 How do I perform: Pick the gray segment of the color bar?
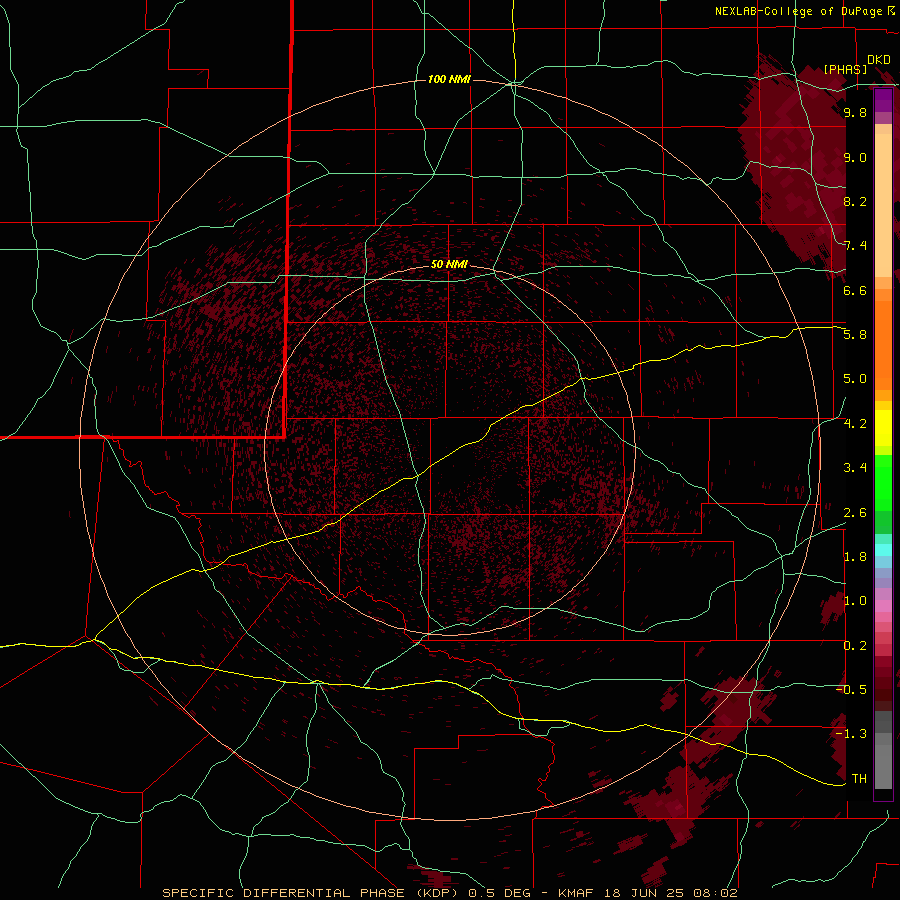coord(883,749)
